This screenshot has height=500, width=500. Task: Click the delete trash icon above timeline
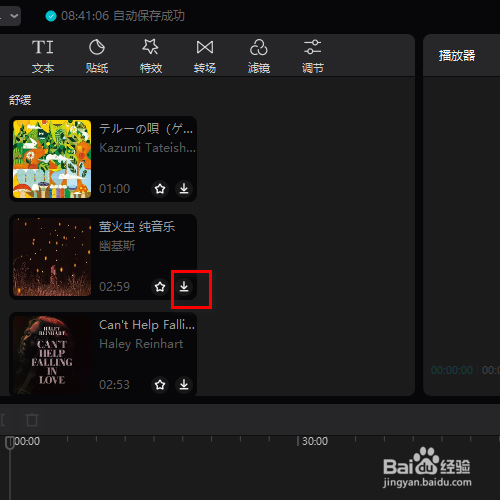[32, 420]
